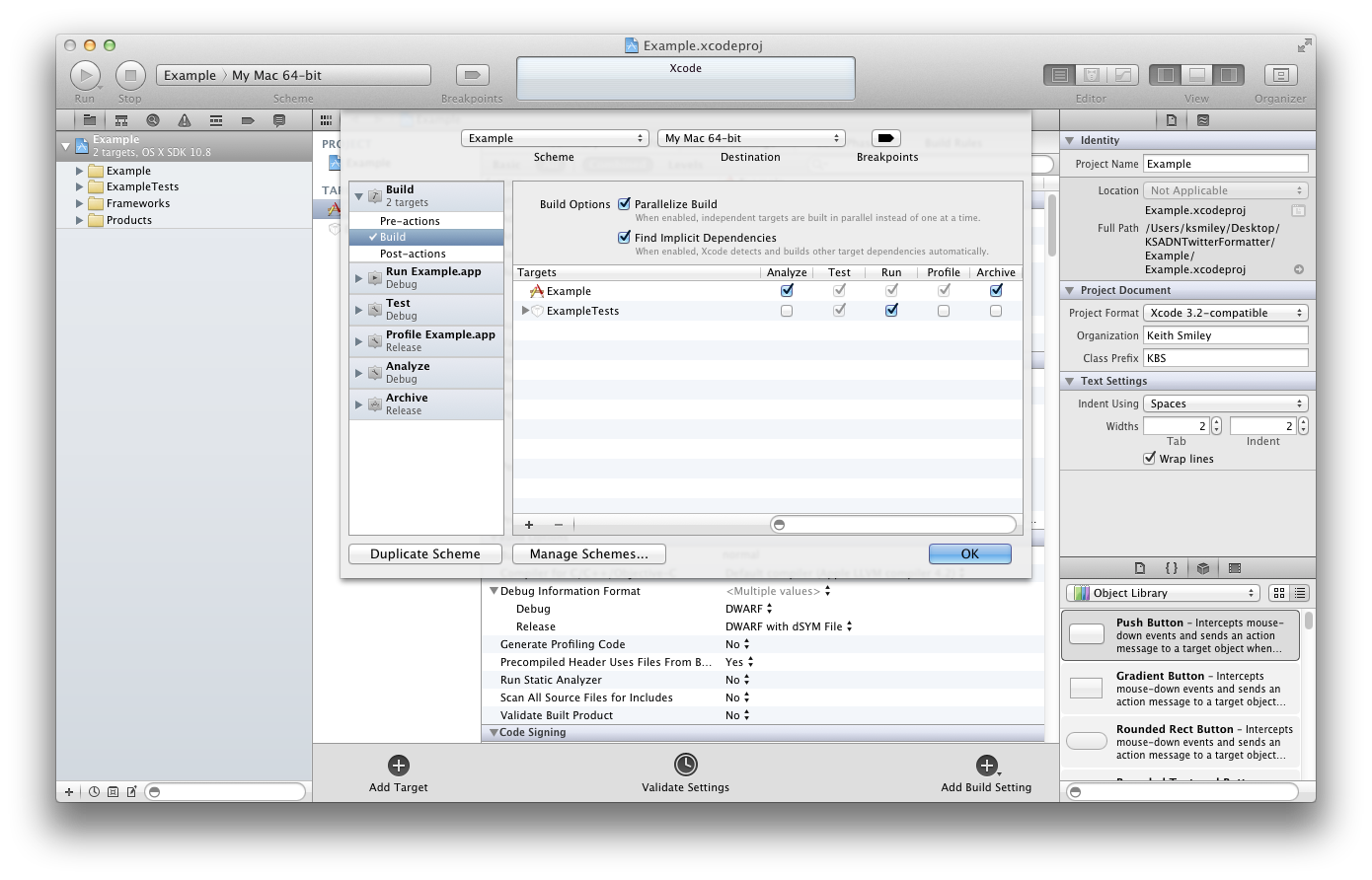Open the Project navigator folder icon
The height and width of the screenshot is (880, 1372).
[90, 120]
